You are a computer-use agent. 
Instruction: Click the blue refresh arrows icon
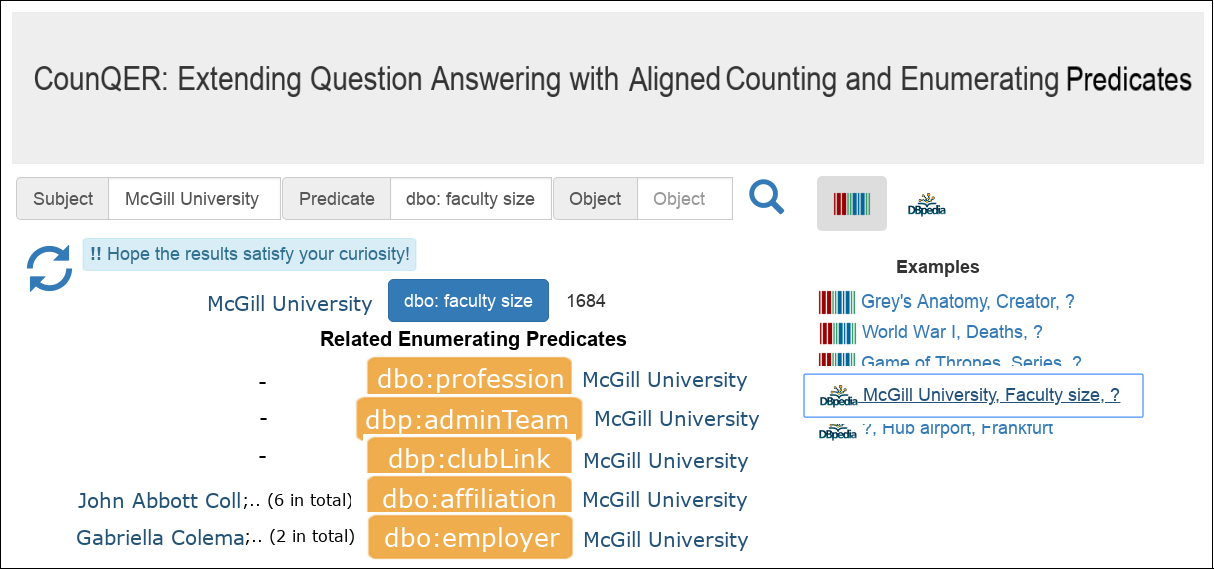click(49, 269)
